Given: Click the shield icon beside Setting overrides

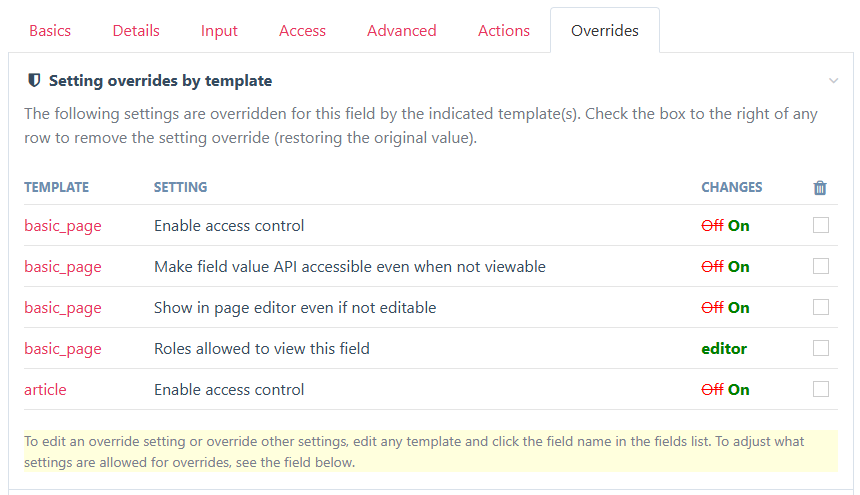Looking at the screenshot, I should pyautogui.click(x=34, y=81).
